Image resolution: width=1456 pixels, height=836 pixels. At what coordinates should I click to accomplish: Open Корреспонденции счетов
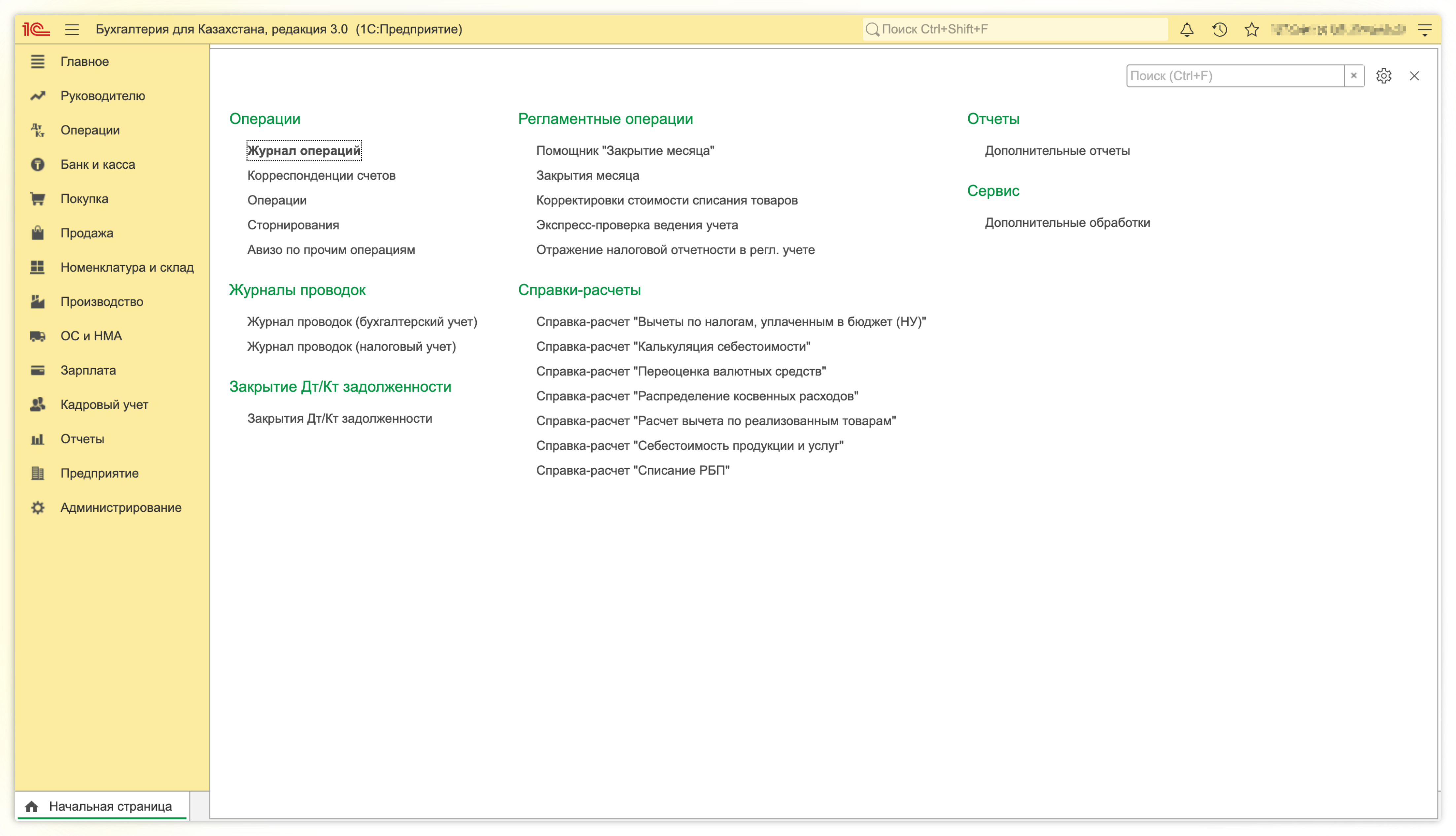321,176
